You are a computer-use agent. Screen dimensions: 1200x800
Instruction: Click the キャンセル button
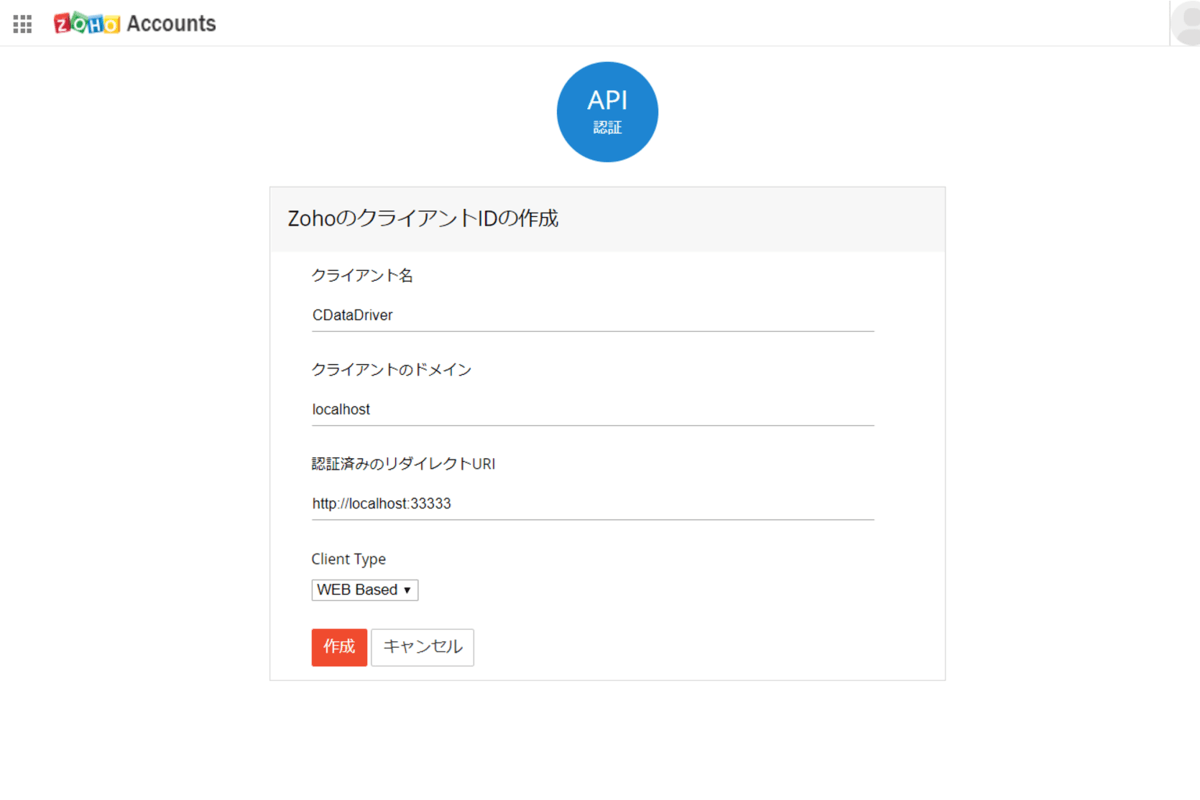click(422, 647)
